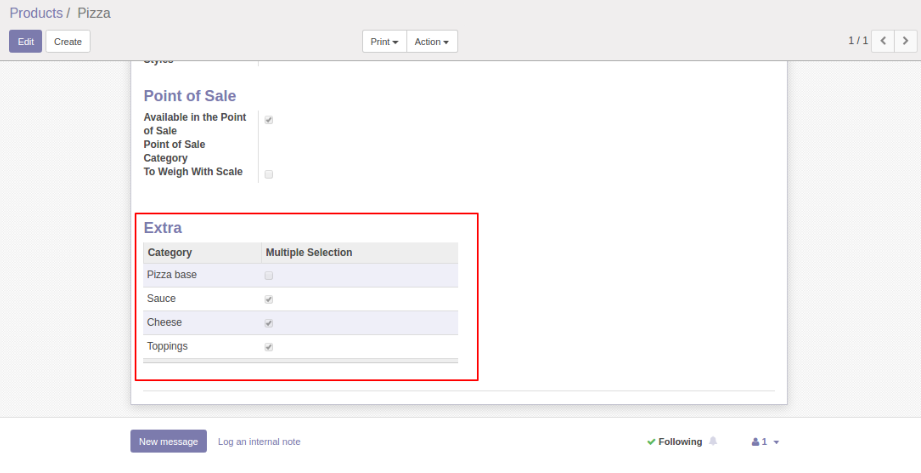Open the Action dropdown
921x473 pixels.
pos(432,42)
